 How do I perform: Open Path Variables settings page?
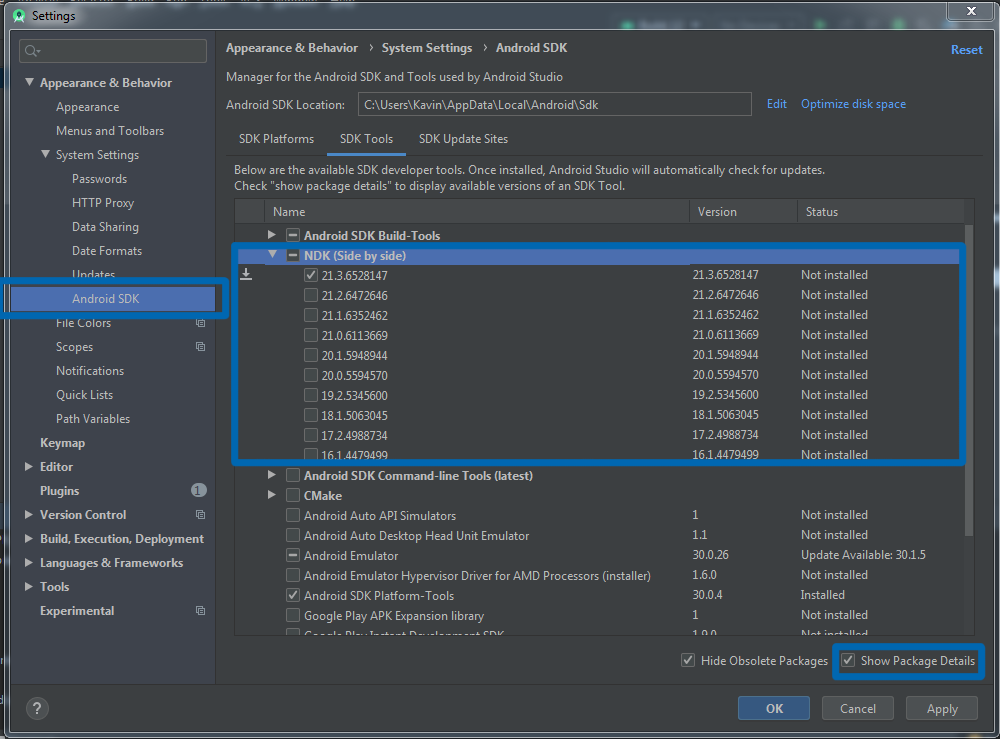coord(92,419)
